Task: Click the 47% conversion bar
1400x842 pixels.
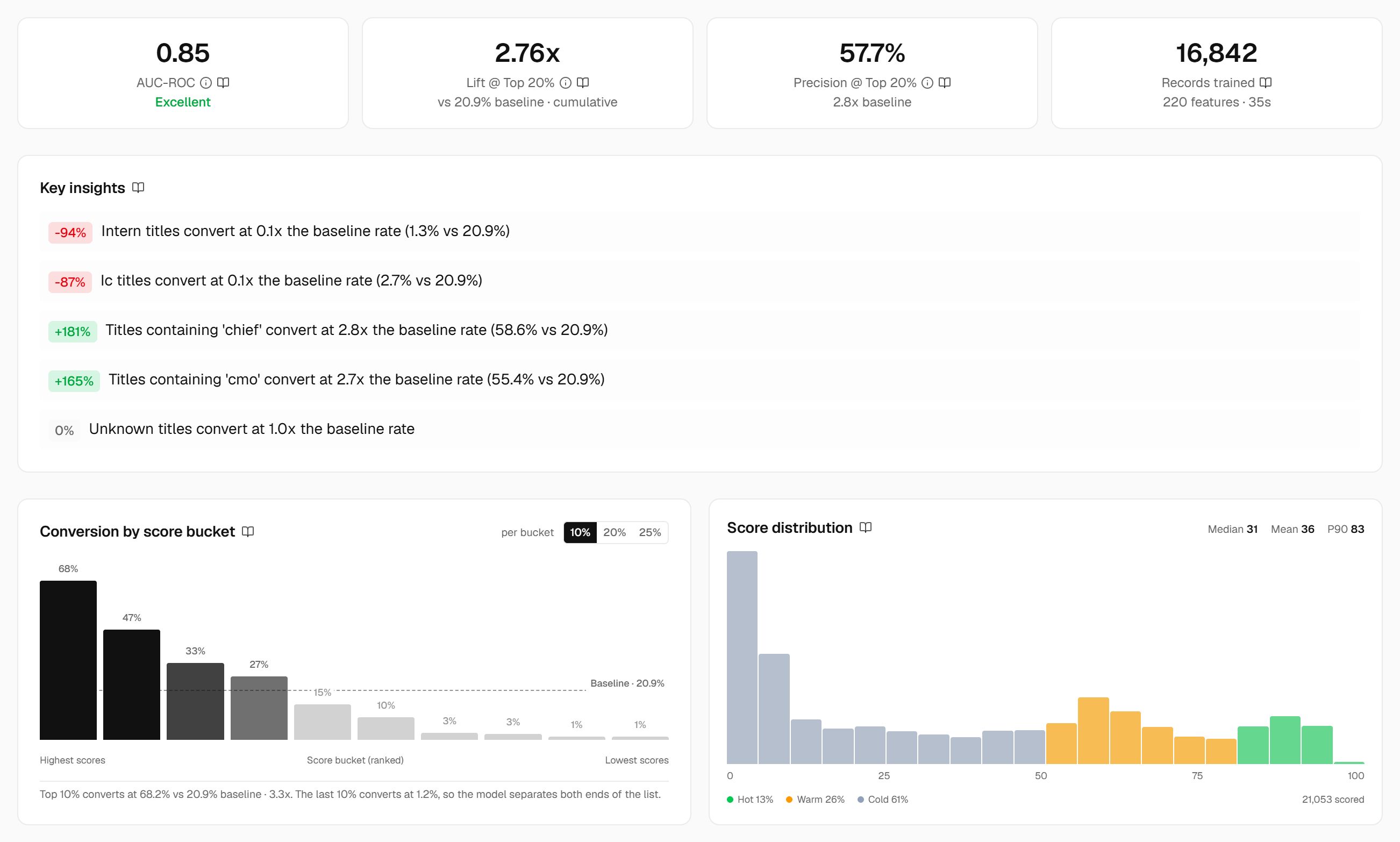Action: click(x=132, y=685)
